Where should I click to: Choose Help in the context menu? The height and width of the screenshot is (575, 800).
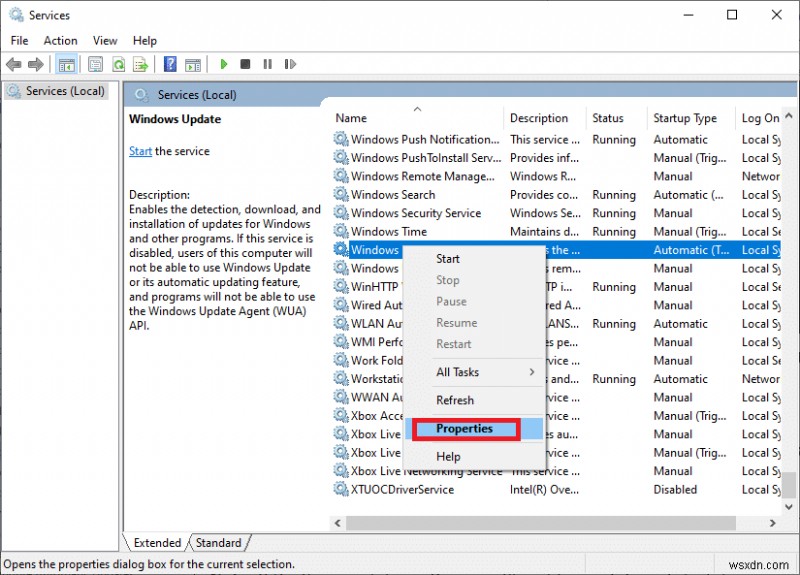coord(473,457)
